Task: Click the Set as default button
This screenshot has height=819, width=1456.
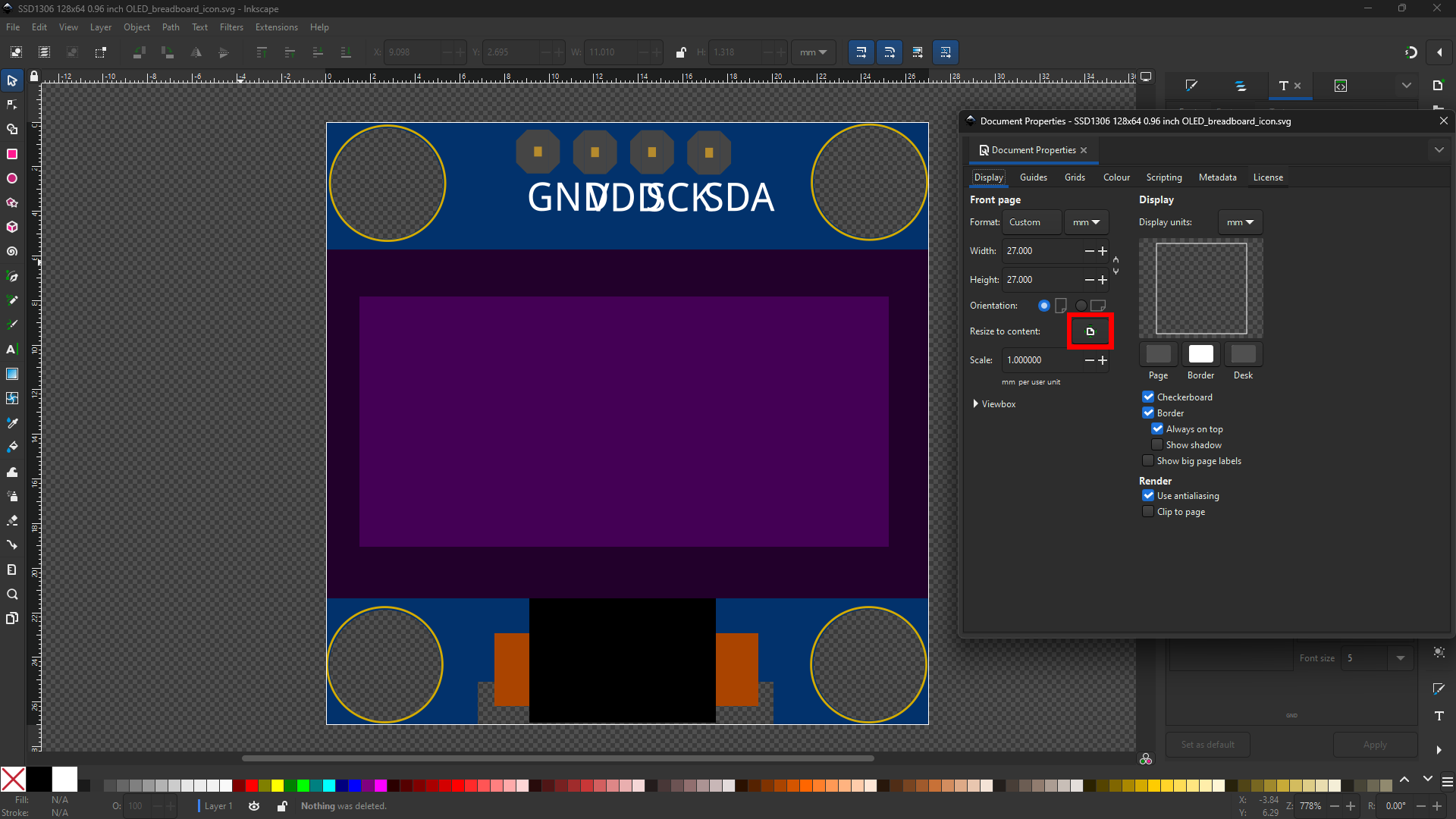Action: (x=1207, y=745)
